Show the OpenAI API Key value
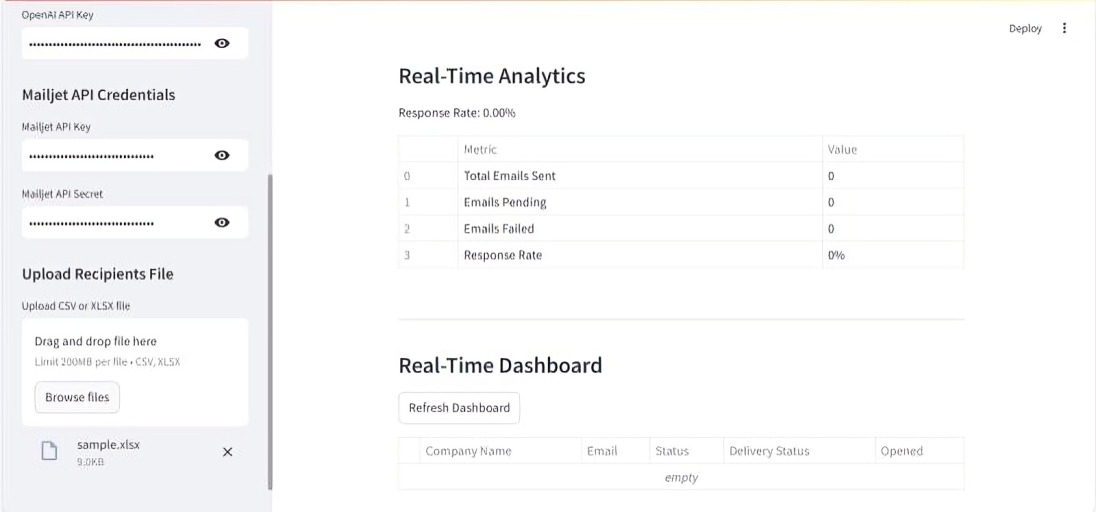Image resolution: width=1096 pixels, height=512 pixels. [x=222, y=44]
